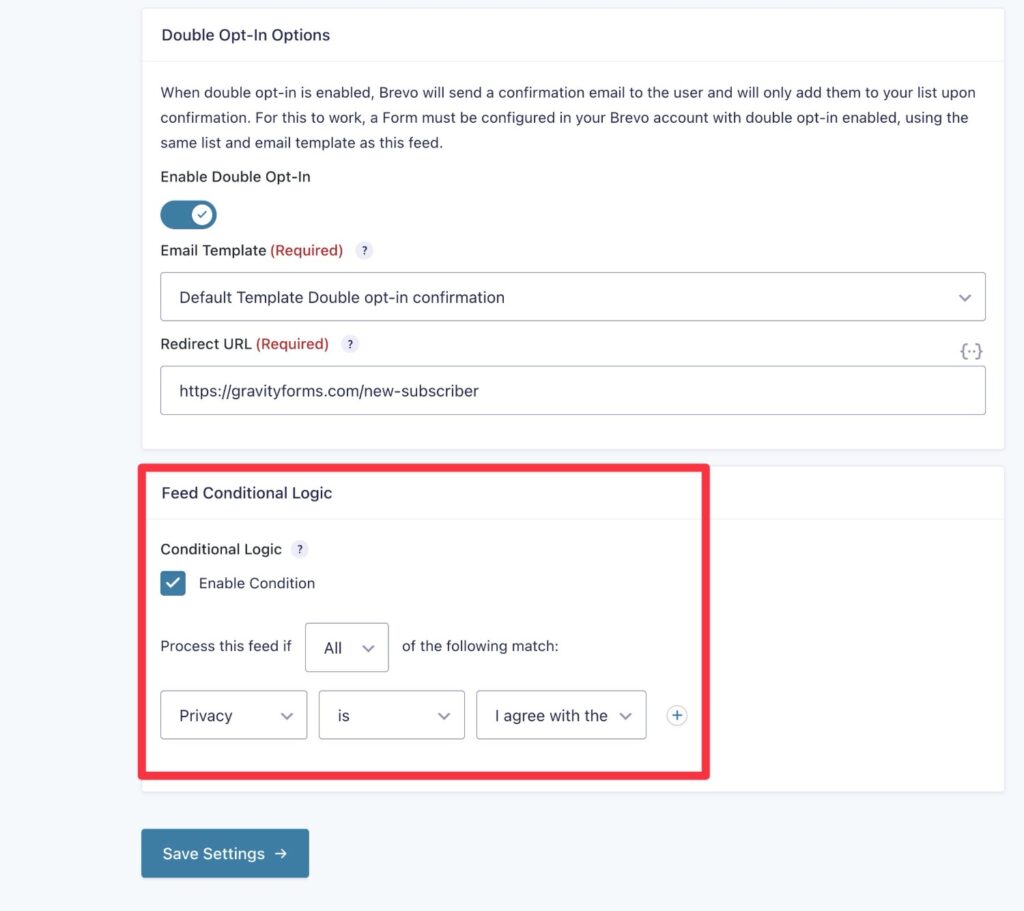
Task: Click the plus icon to add another condition
Action: coord(676,715)
